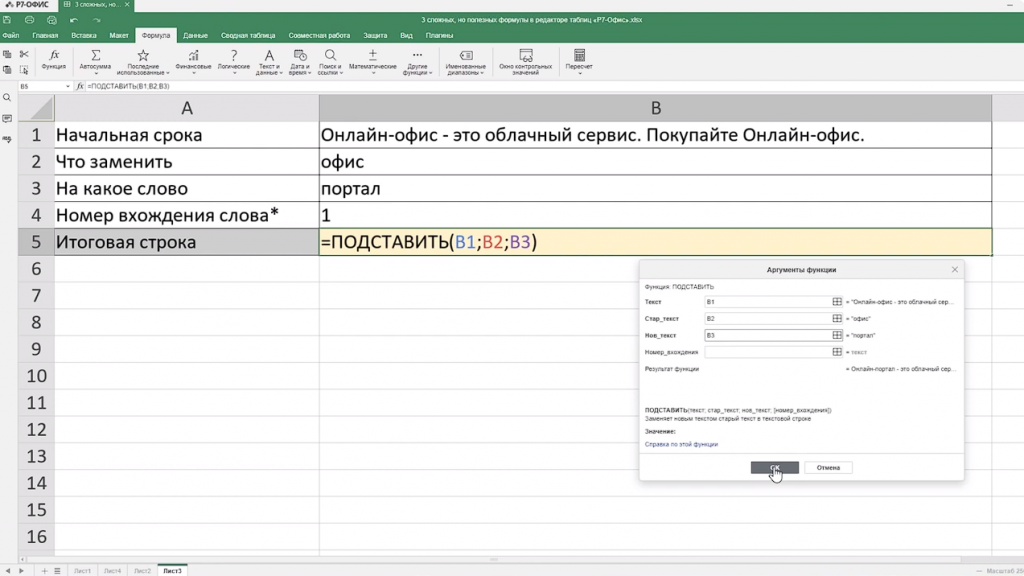Open Последние использованные functions list
This screenshot has height=576, width=1024.
coord(143,61)
